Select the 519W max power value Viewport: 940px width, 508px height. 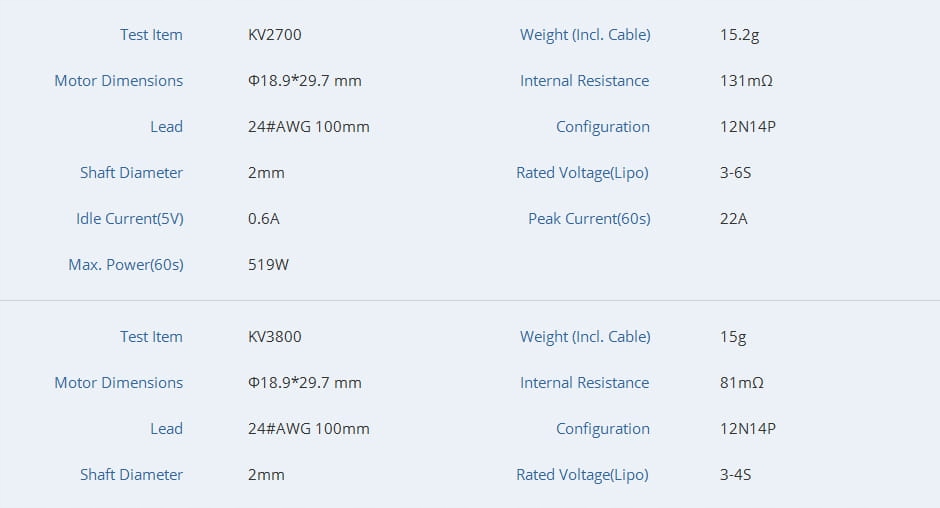pyautogui.click(x=268, y=264)
